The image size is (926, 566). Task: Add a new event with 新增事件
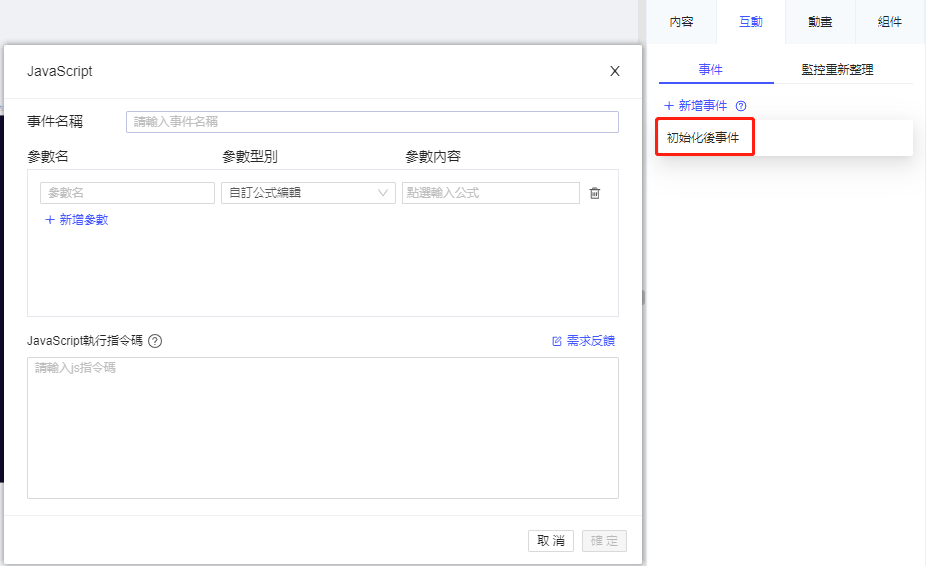(696, 106)
